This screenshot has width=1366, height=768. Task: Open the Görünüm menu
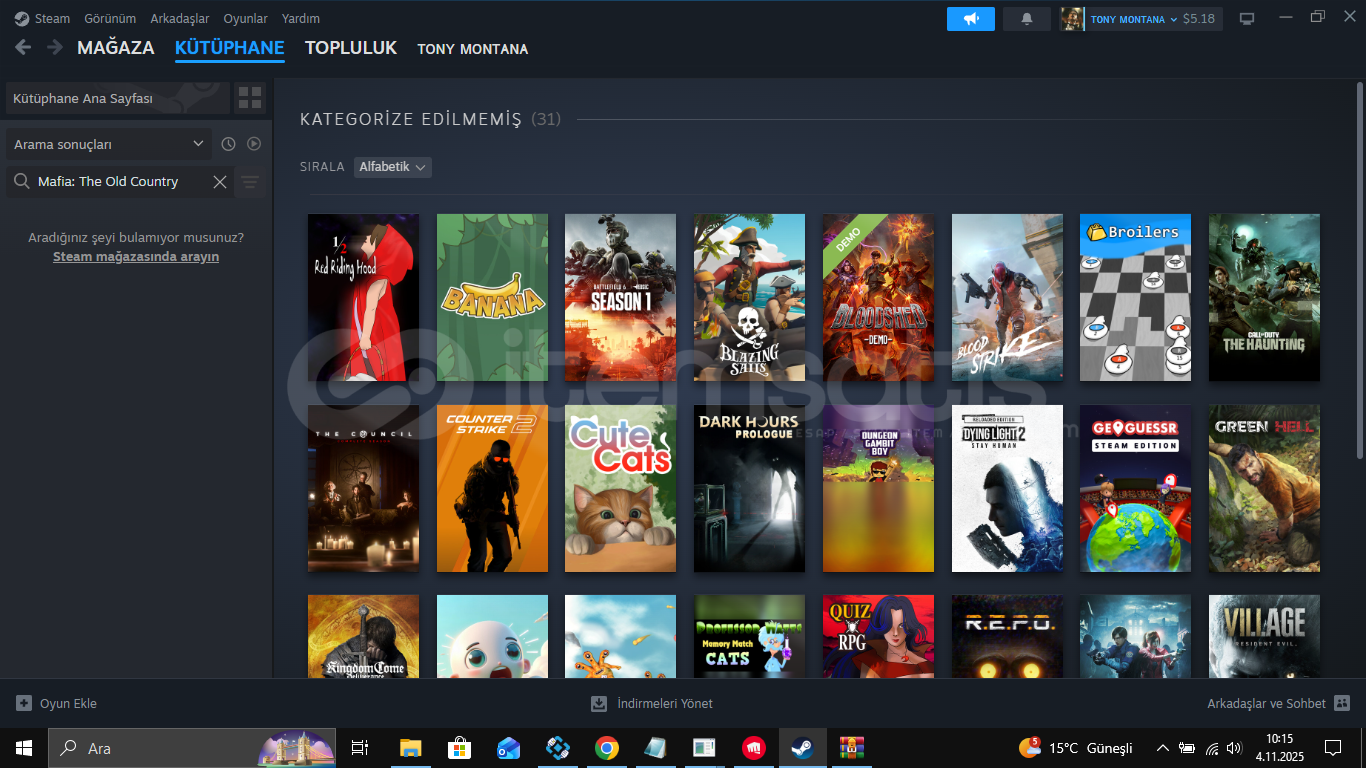(x=110, y=19)
